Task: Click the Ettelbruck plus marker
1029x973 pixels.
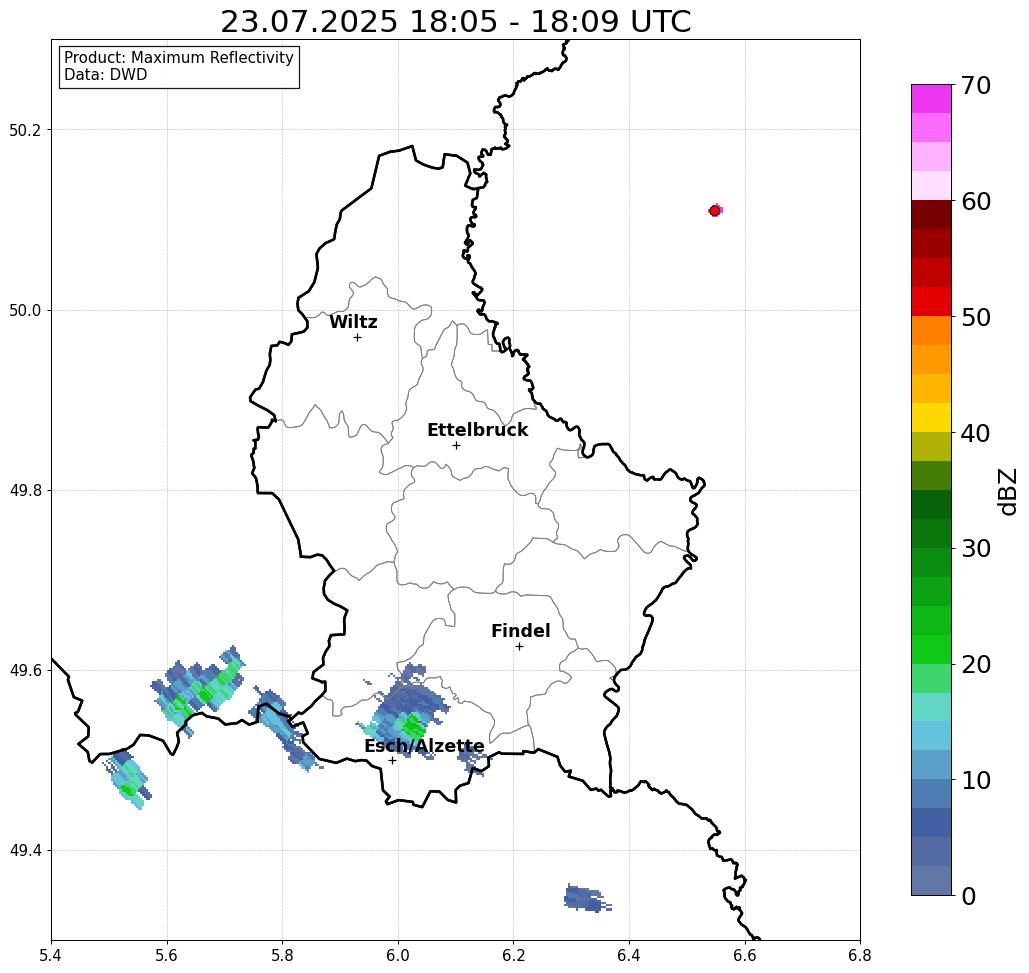Action: [457, 445]
